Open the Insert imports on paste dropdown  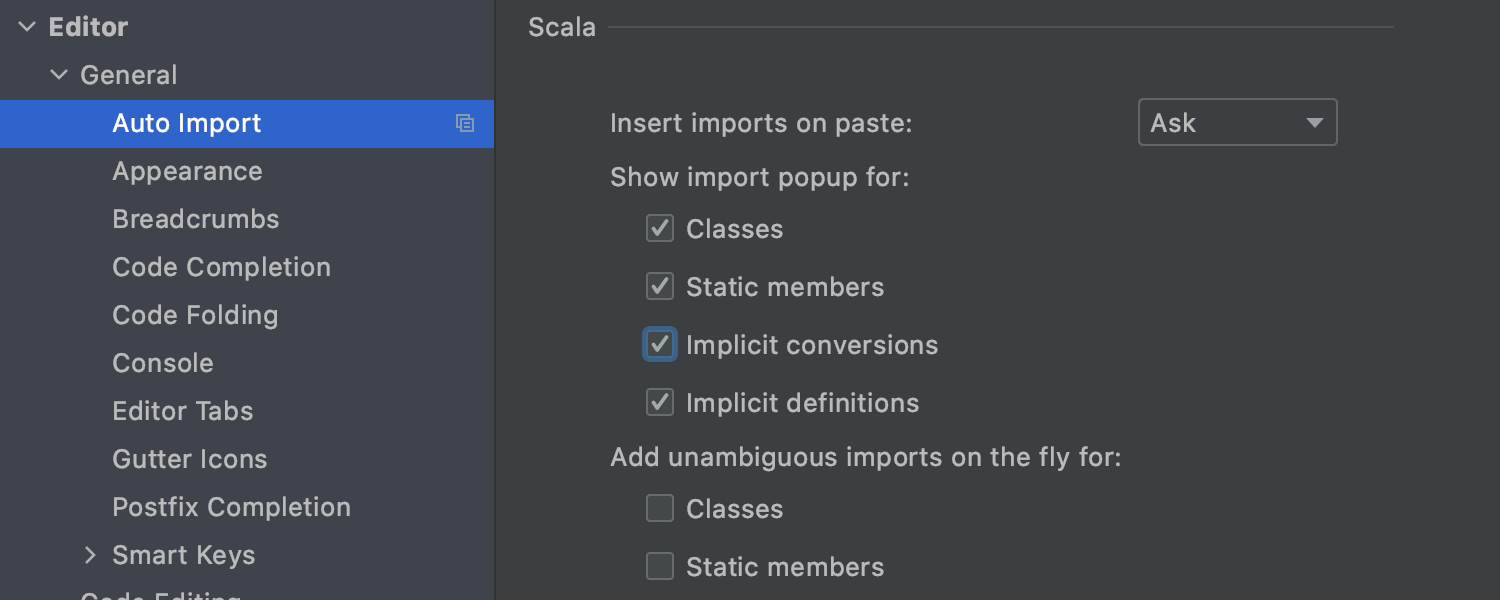[1238, 123]
